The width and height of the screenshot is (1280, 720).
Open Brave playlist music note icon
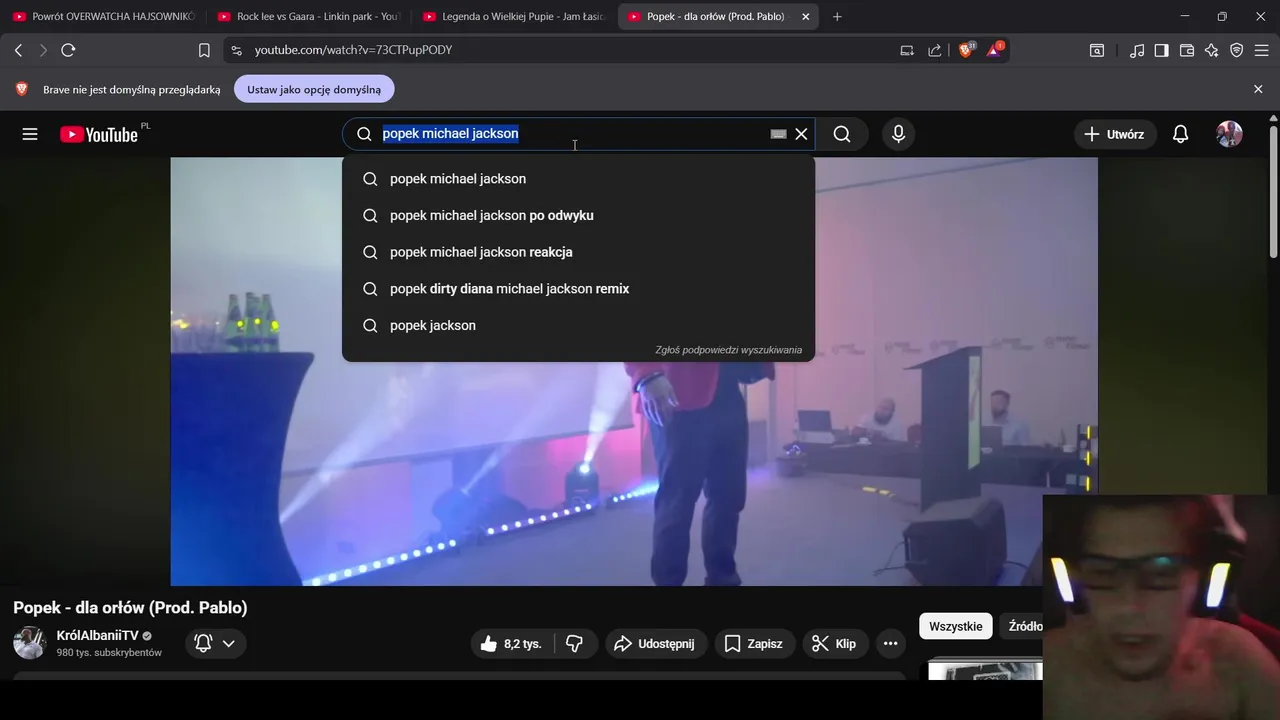click(1137, 50)
